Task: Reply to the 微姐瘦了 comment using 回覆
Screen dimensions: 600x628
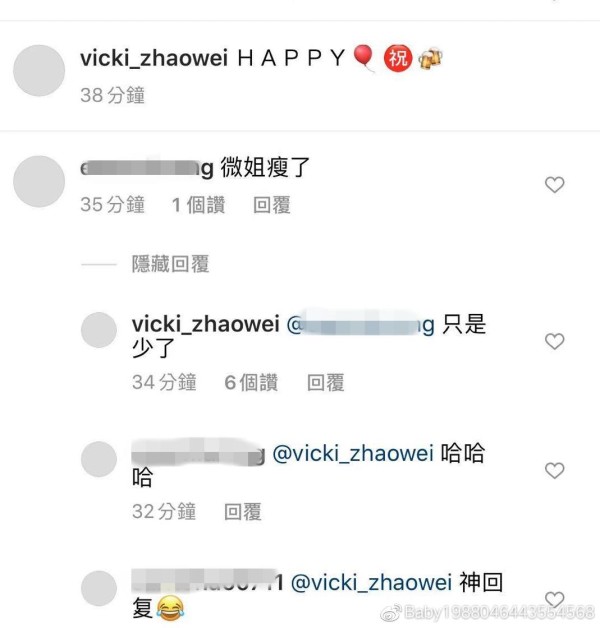Action: tap(272, 205)
